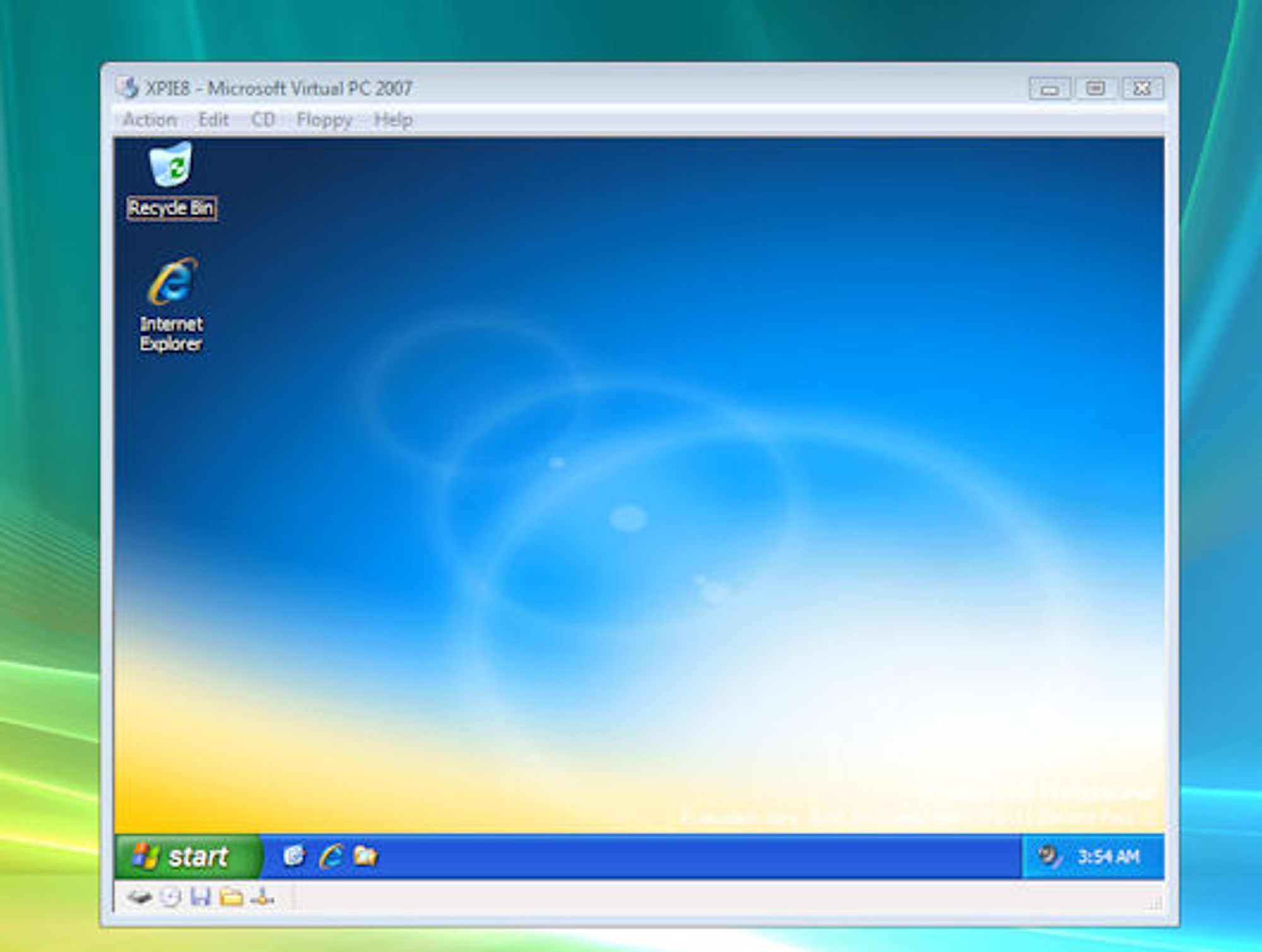
Task: Minimize the Virtual PC window
Action: point(1049,88)
